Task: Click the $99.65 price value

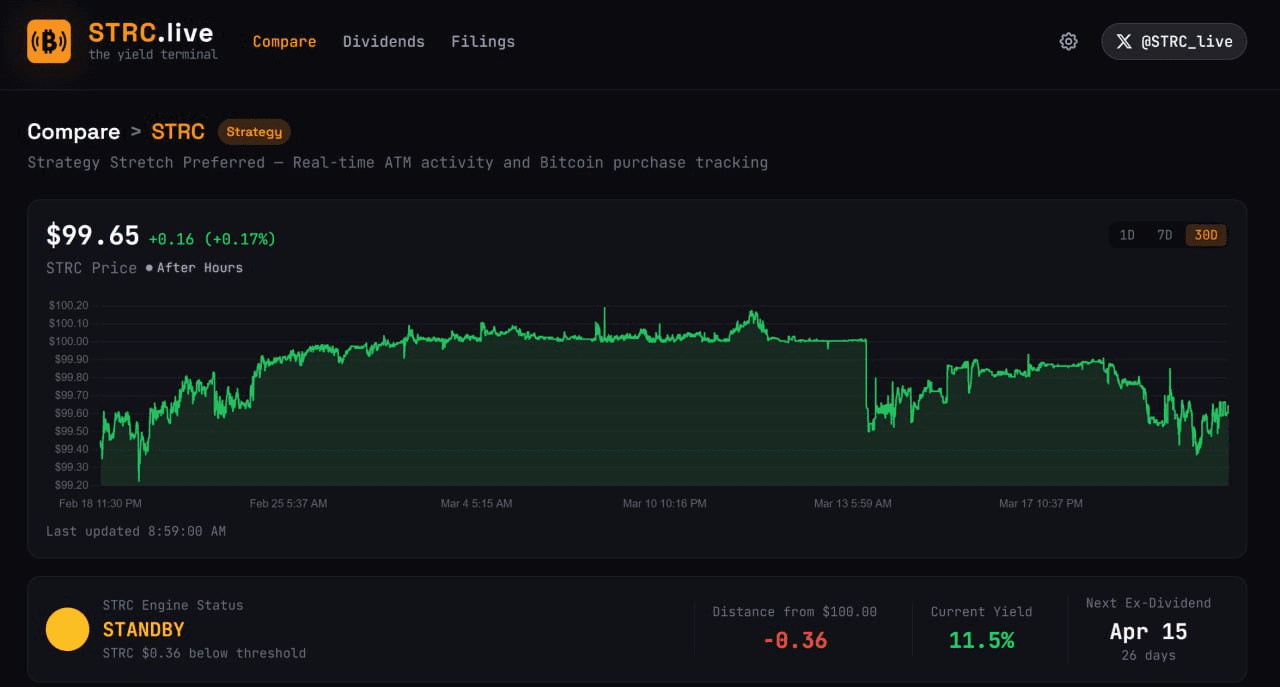Action: coord(93,236)
